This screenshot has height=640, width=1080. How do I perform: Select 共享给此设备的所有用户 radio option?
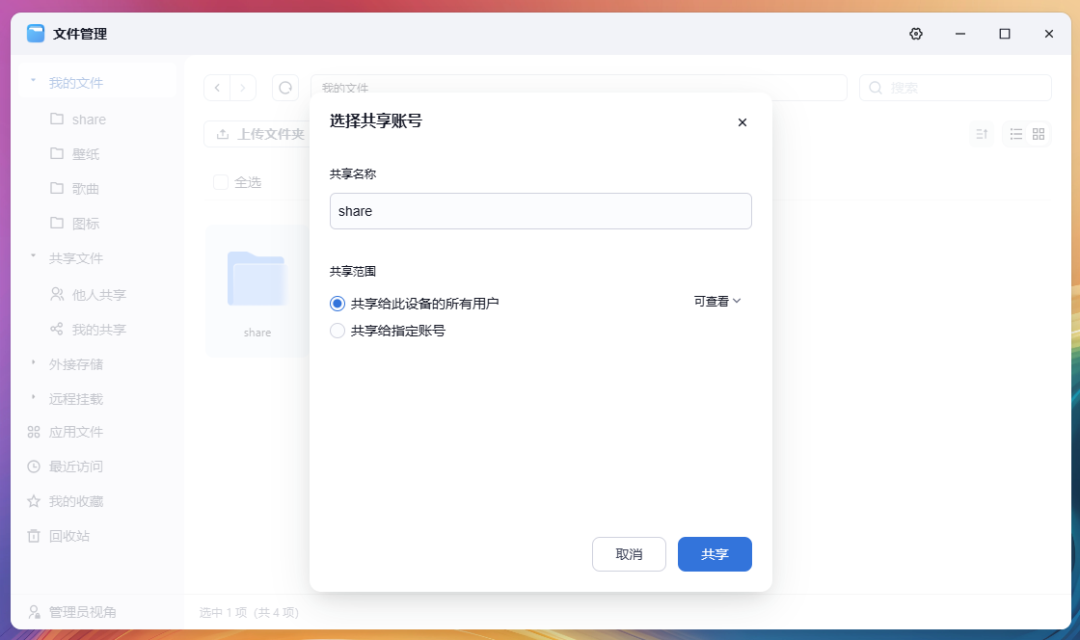(337, 303)
